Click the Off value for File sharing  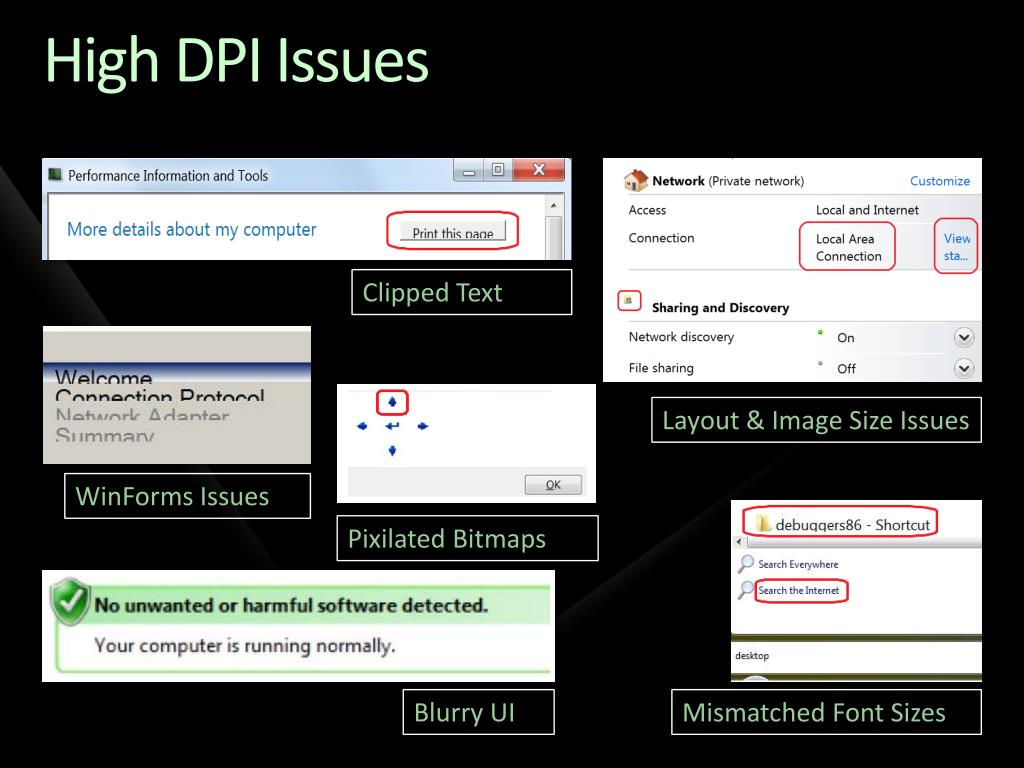pyautogui.click(x=846, y=369)
